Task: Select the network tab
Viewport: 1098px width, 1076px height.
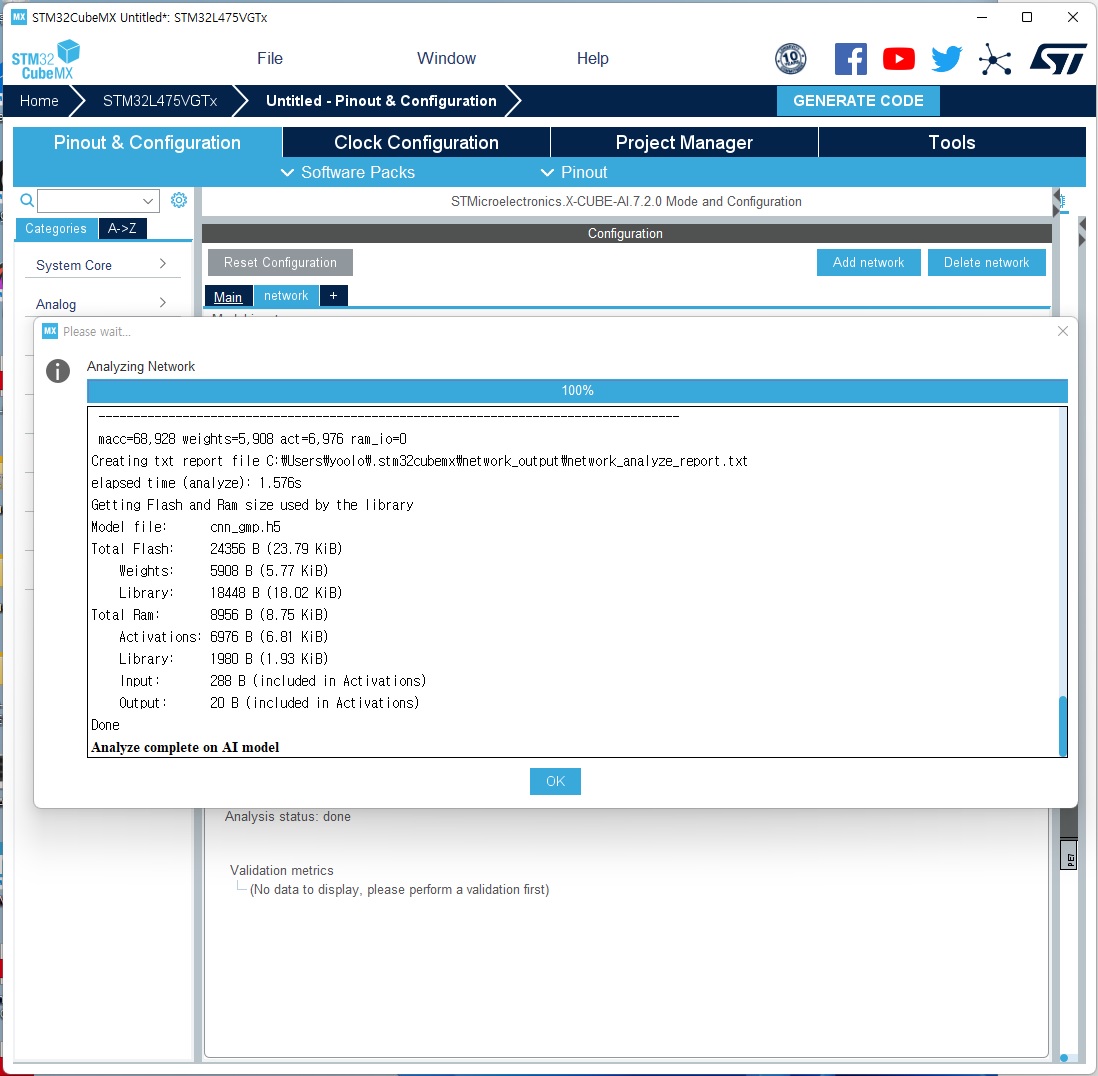Action: (286, 296)
